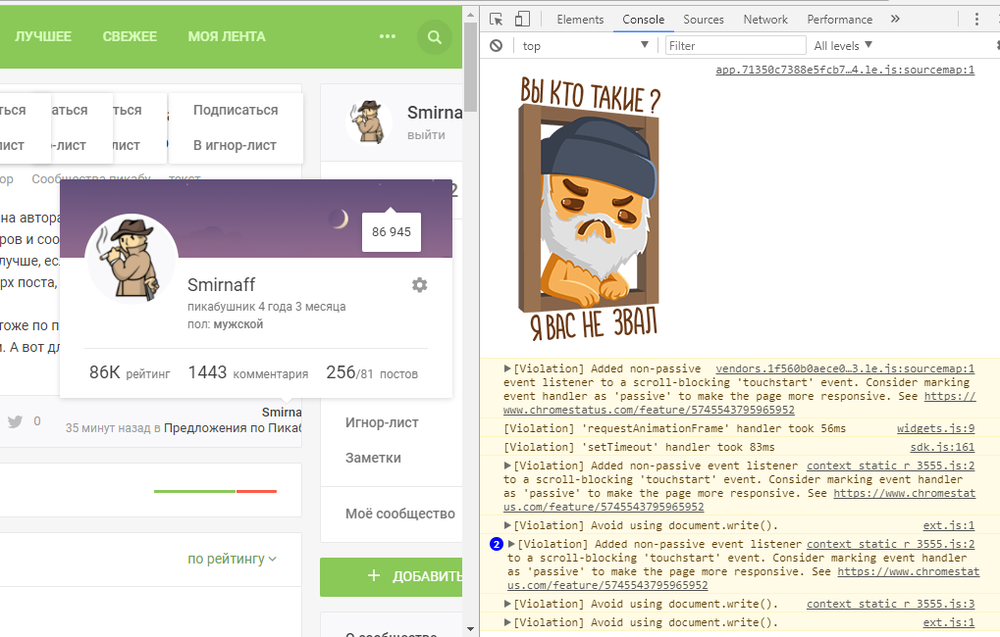Viewport: 1000px width, 637px height.
Task: Activate the DevTools inspect element picker
Action: tap(496, 19)
